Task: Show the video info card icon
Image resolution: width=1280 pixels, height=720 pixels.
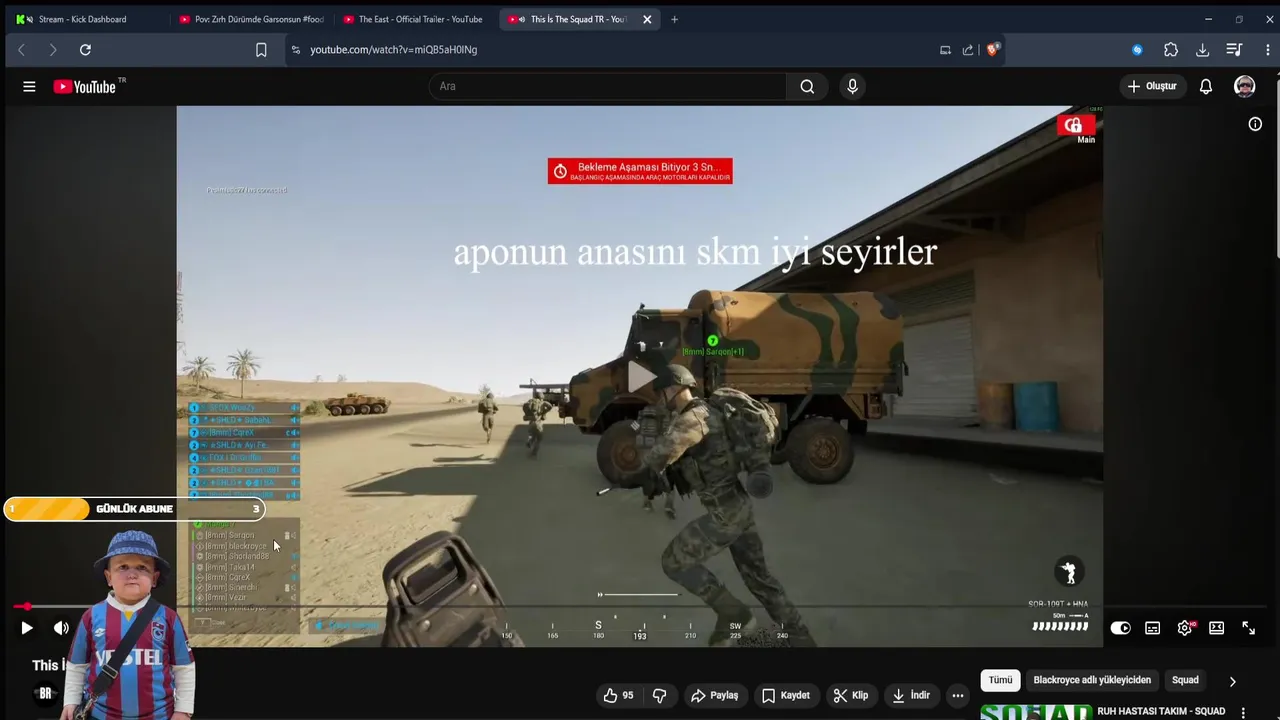Action: click(x=1255, y=124)
